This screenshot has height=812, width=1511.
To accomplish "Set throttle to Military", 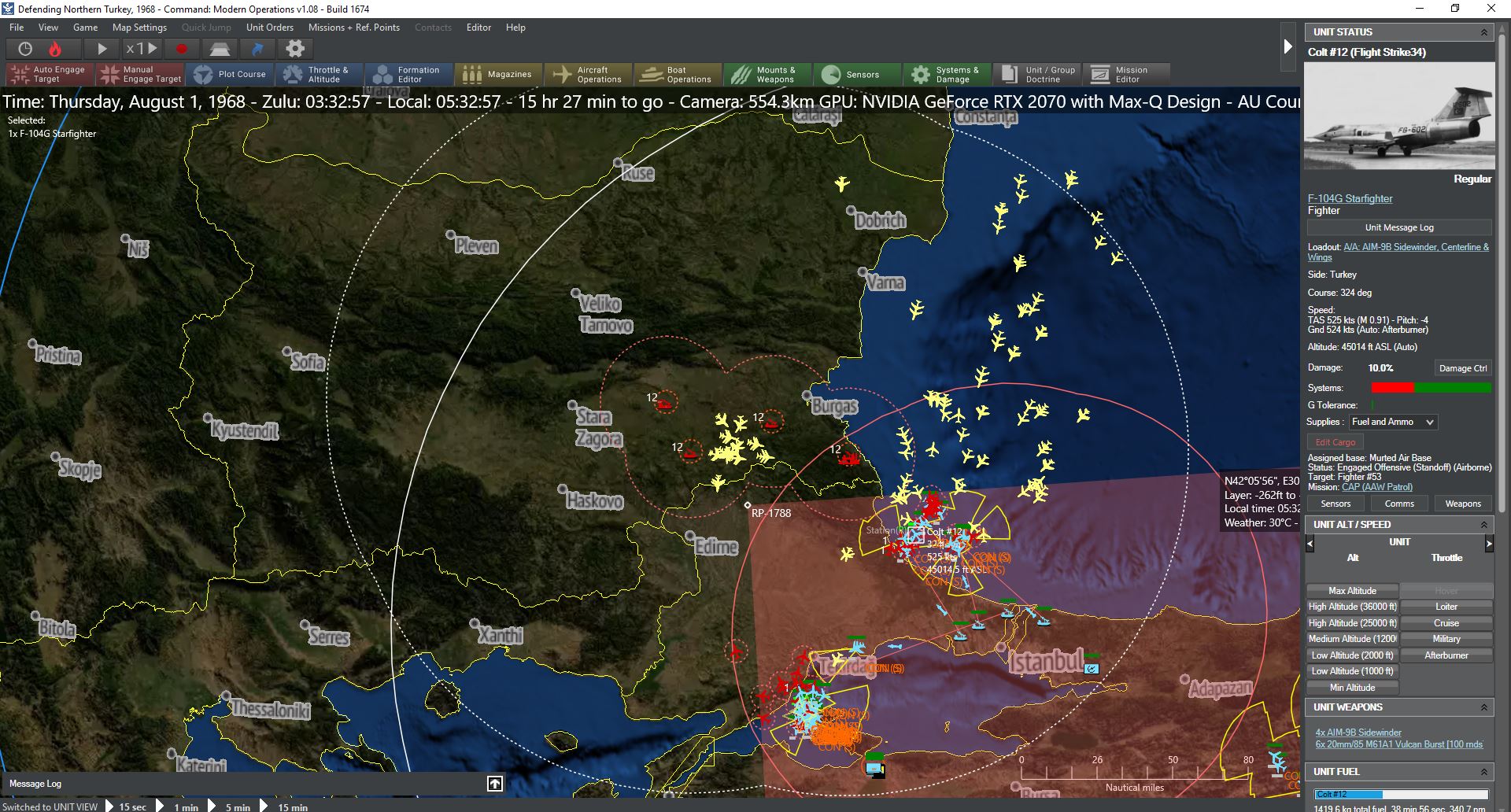I will pos(1446,639).
